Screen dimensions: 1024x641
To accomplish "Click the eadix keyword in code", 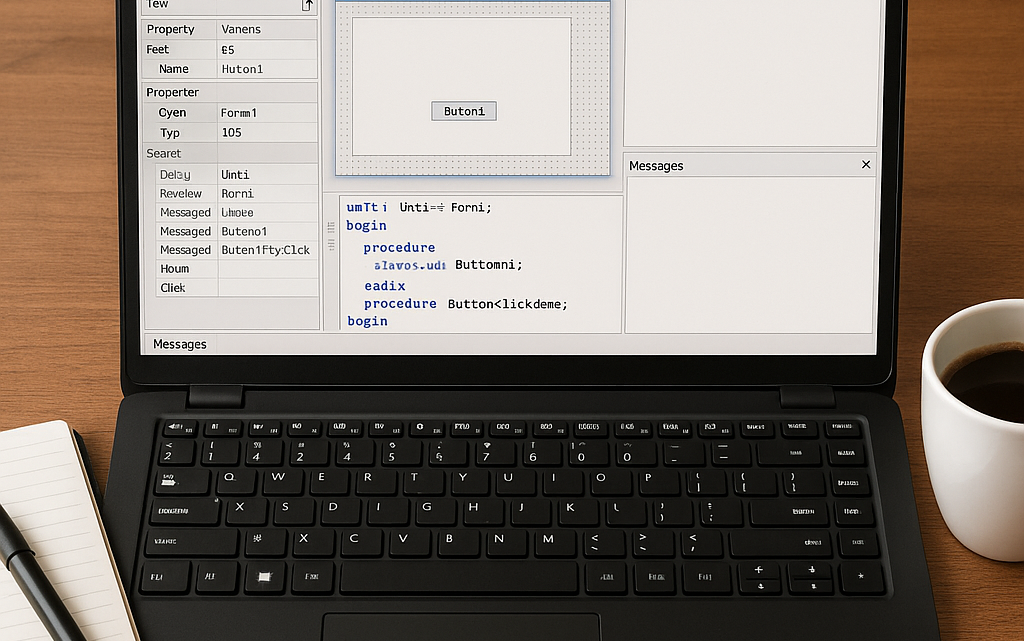I will (x=385, y=286).
